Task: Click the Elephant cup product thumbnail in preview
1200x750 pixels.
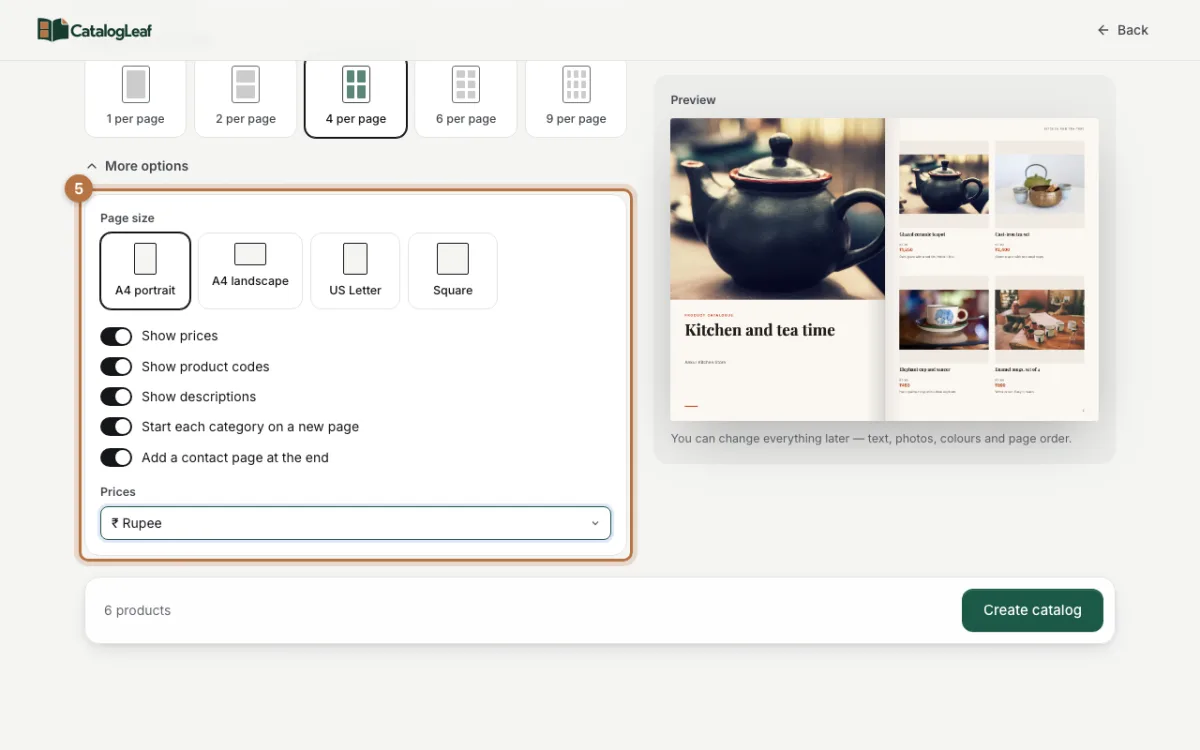Action: click(944, 320)
